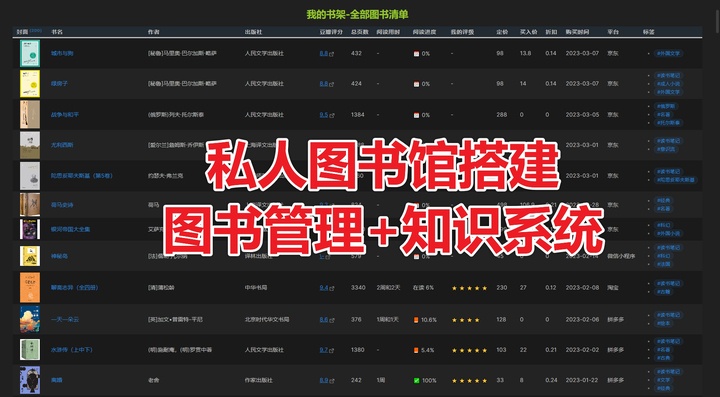Click four-star rating in 一天一朵云 row

466,320
